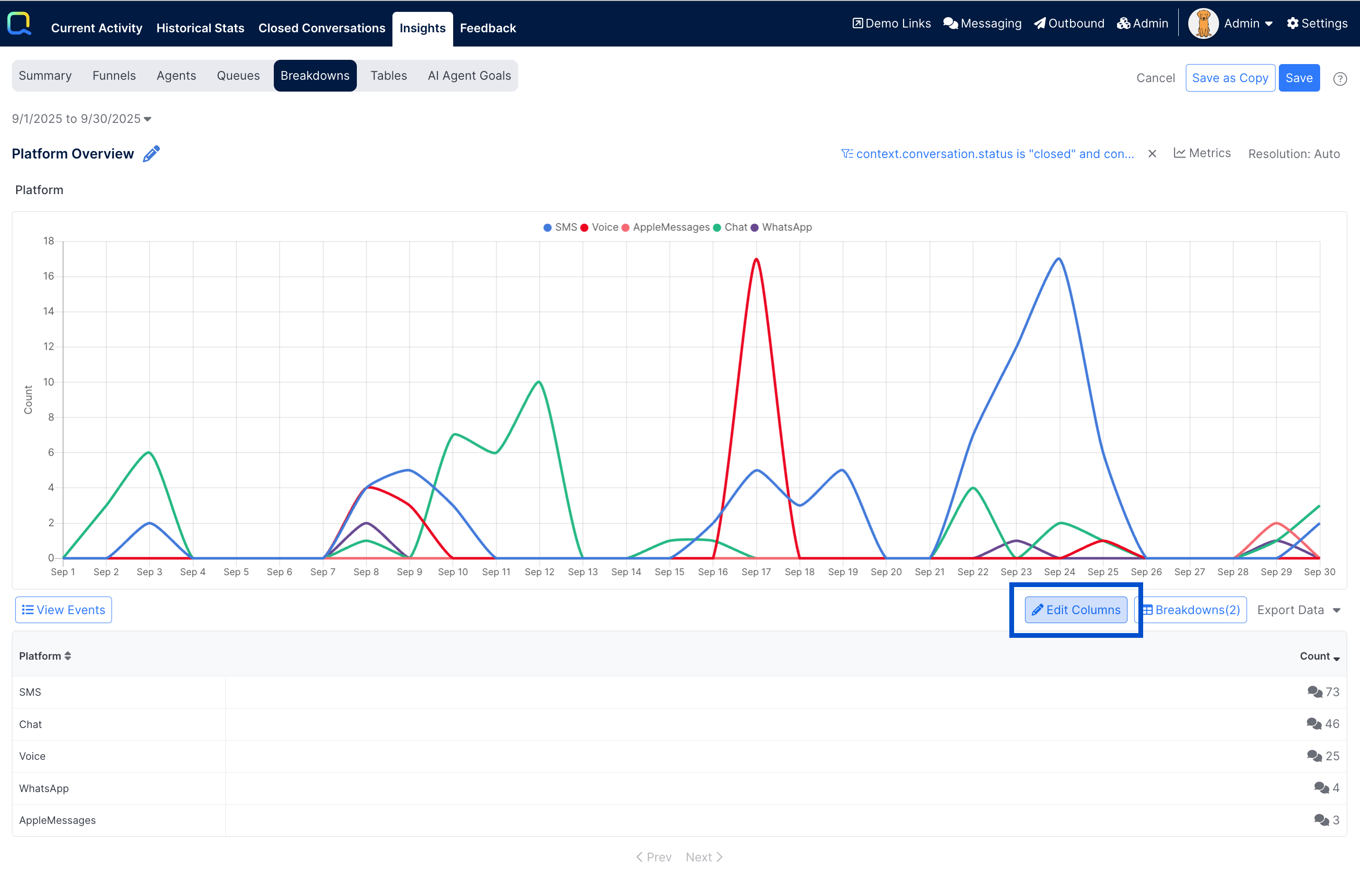Switch to the Funnels tab
This screenshot has width=1360, height=896.
[114, 75]
